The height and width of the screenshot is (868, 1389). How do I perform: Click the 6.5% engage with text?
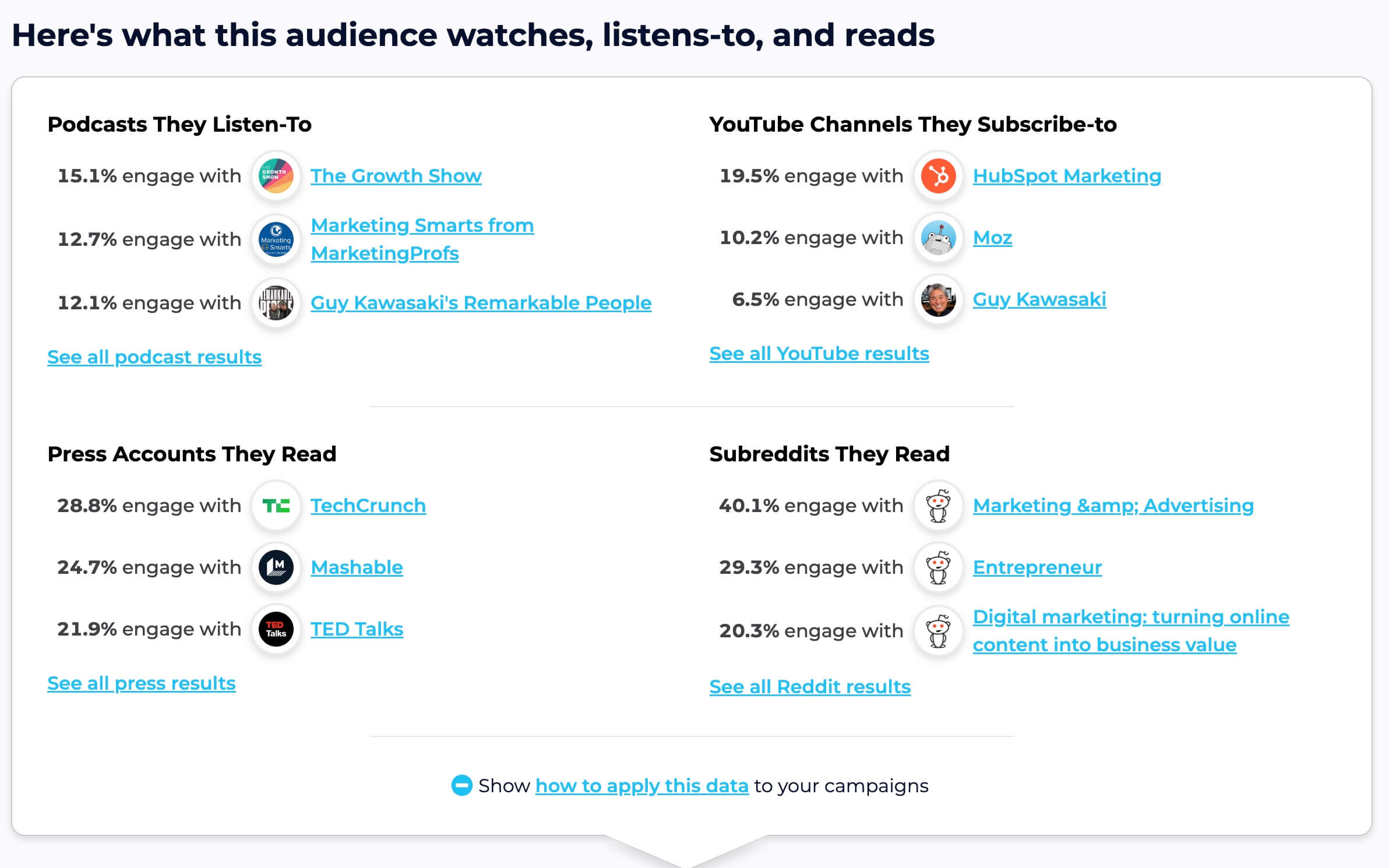coord(818,299)
